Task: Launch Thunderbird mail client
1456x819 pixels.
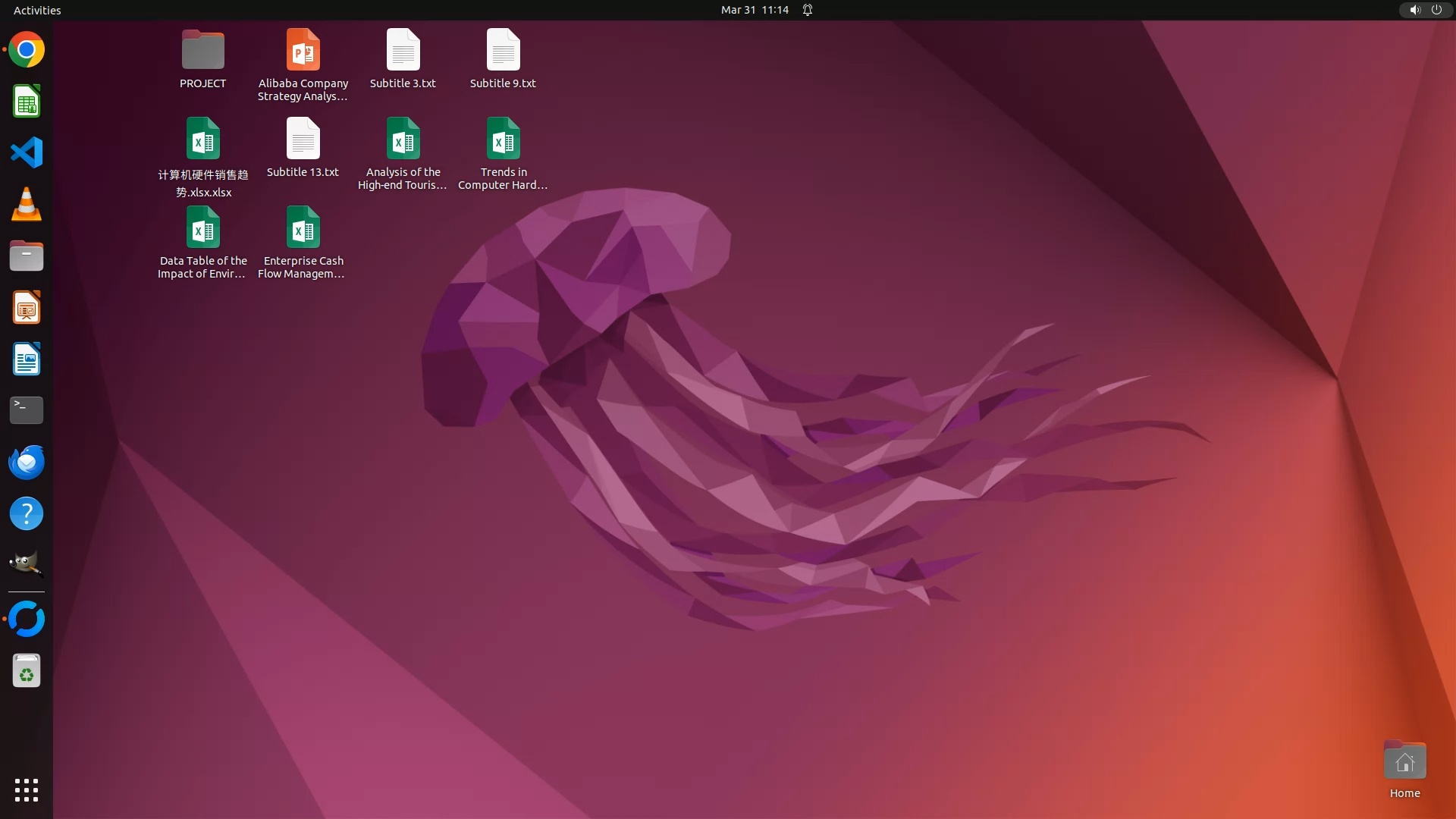Action: coord(27,462)
